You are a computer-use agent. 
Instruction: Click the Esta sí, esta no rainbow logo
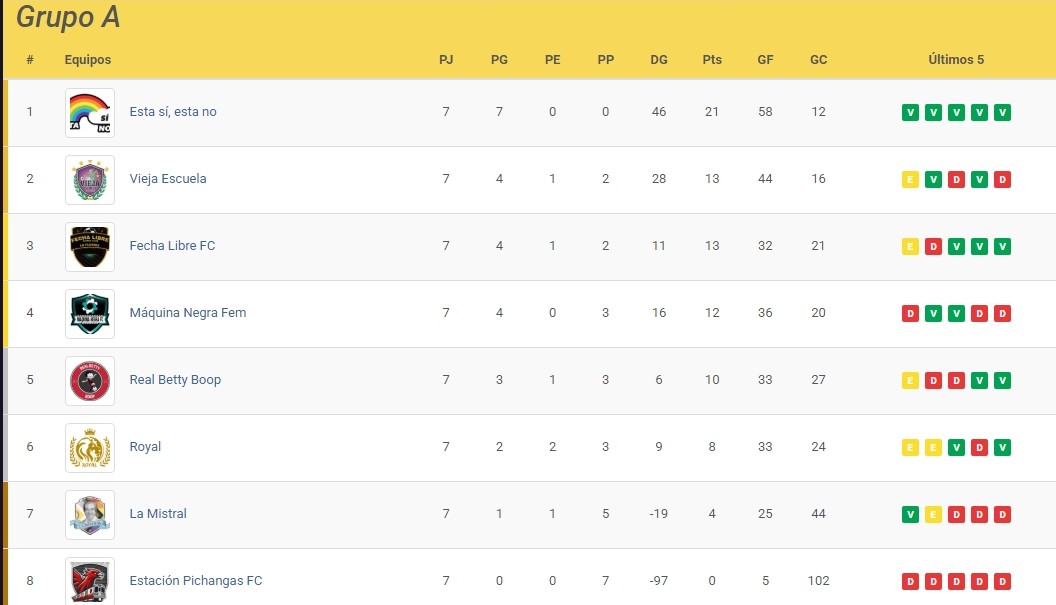[90, 113]
